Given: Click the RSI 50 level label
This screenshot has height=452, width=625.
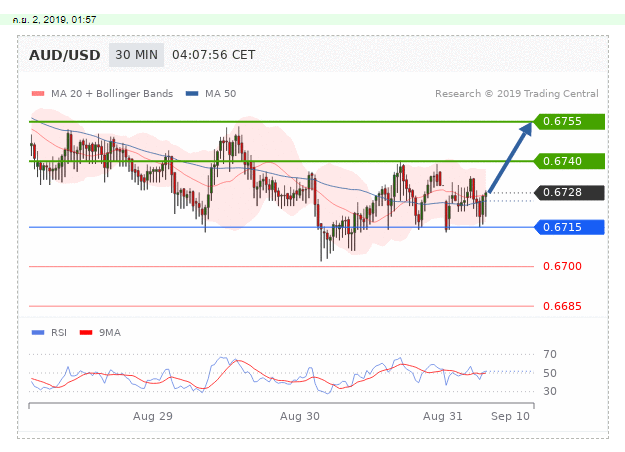Looking at the screenshot, I should tap(550, 373).
